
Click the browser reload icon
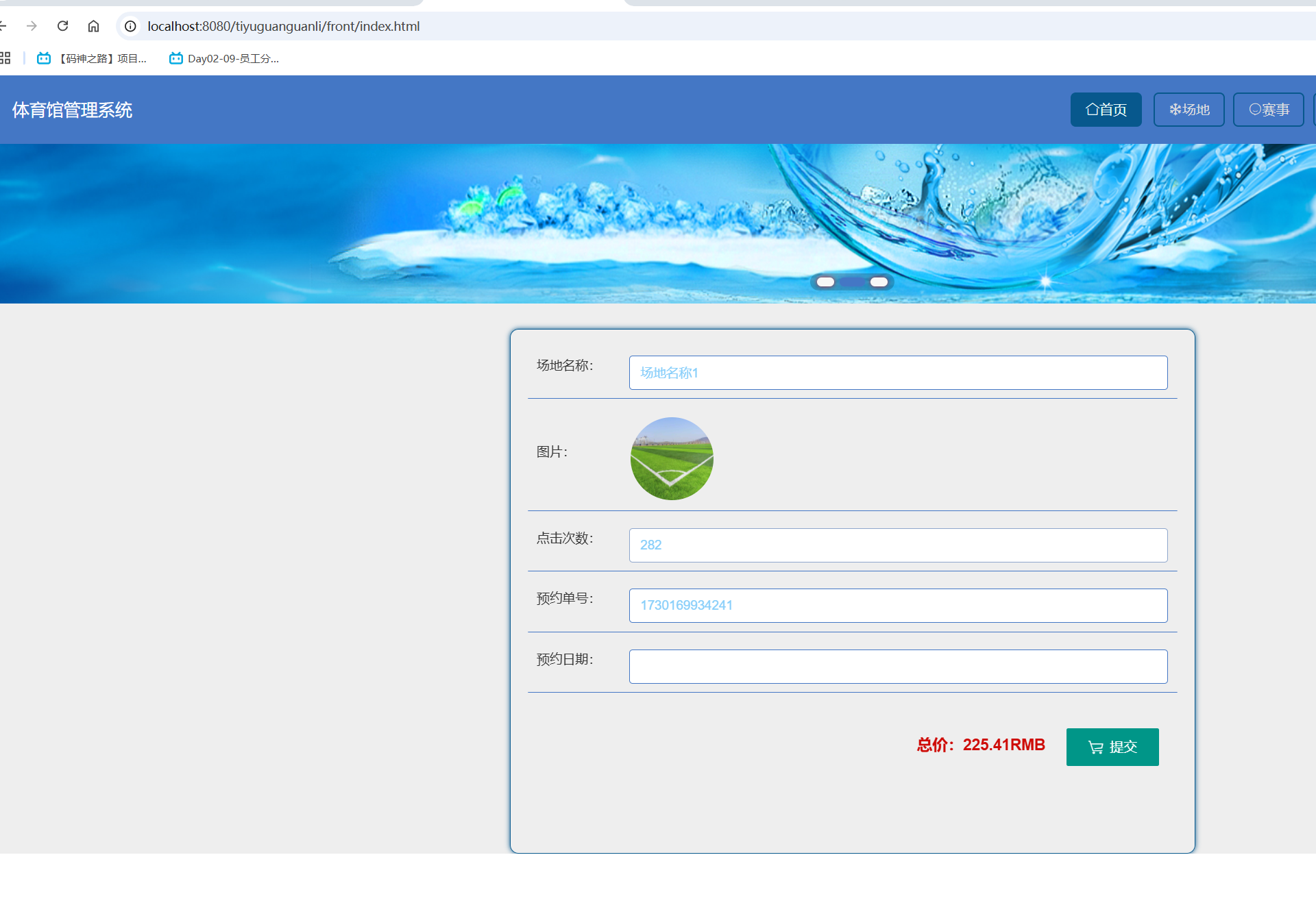(x=62, y=26)
